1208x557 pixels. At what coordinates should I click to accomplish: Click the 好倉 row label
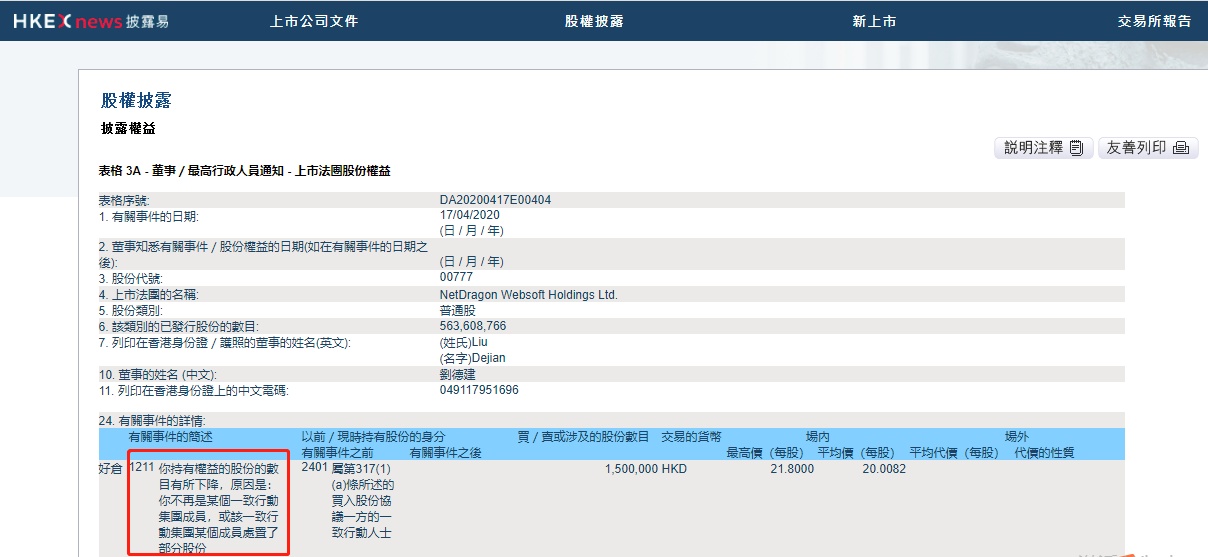pos(110,468)
